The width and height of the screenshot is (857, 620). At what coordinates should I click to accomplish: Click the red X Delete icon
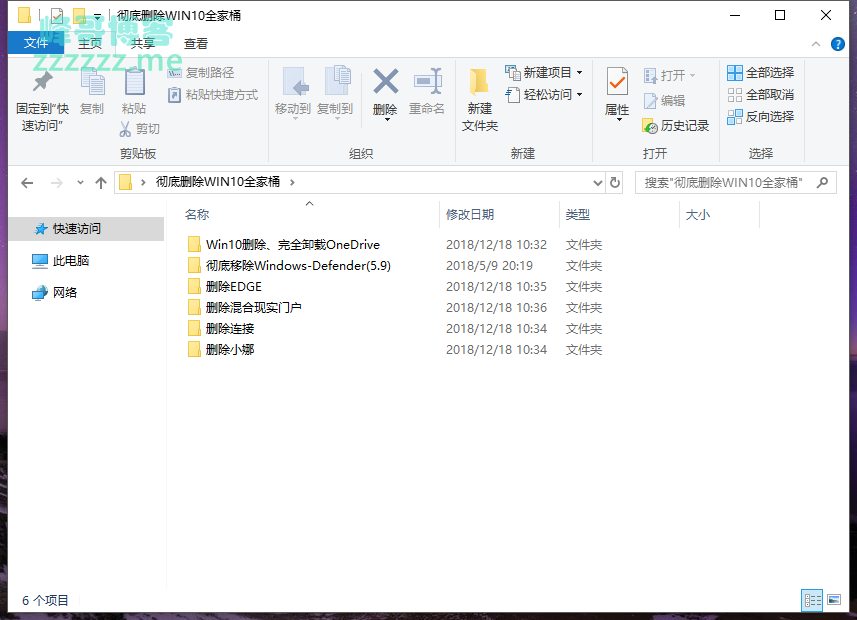pos(386,81)
